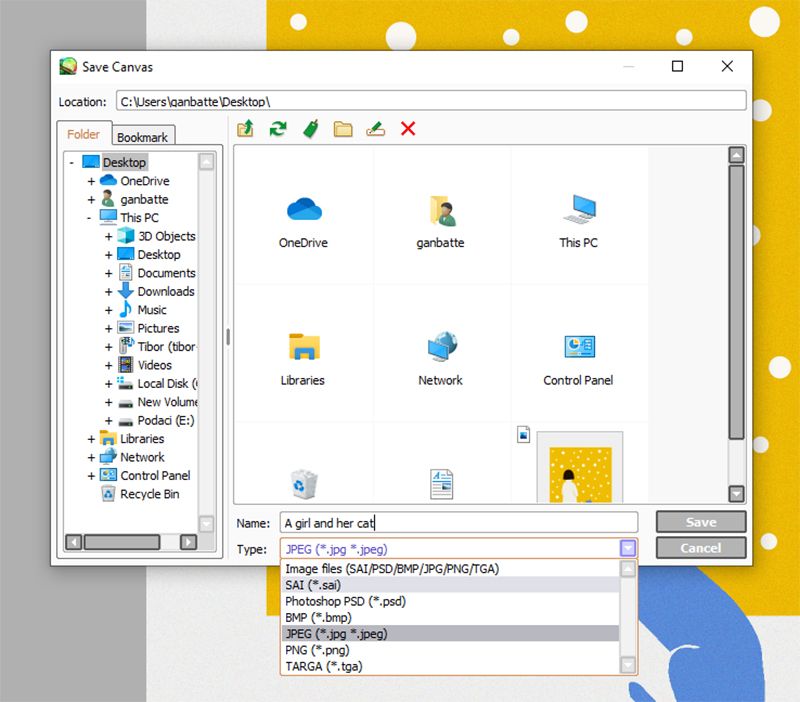Image resolution: width=800 pixels, height=702 pixels.
Task: Choose JPEG (*.jpg *.jpeg) in the list
Action: click(x=450, y=634)
